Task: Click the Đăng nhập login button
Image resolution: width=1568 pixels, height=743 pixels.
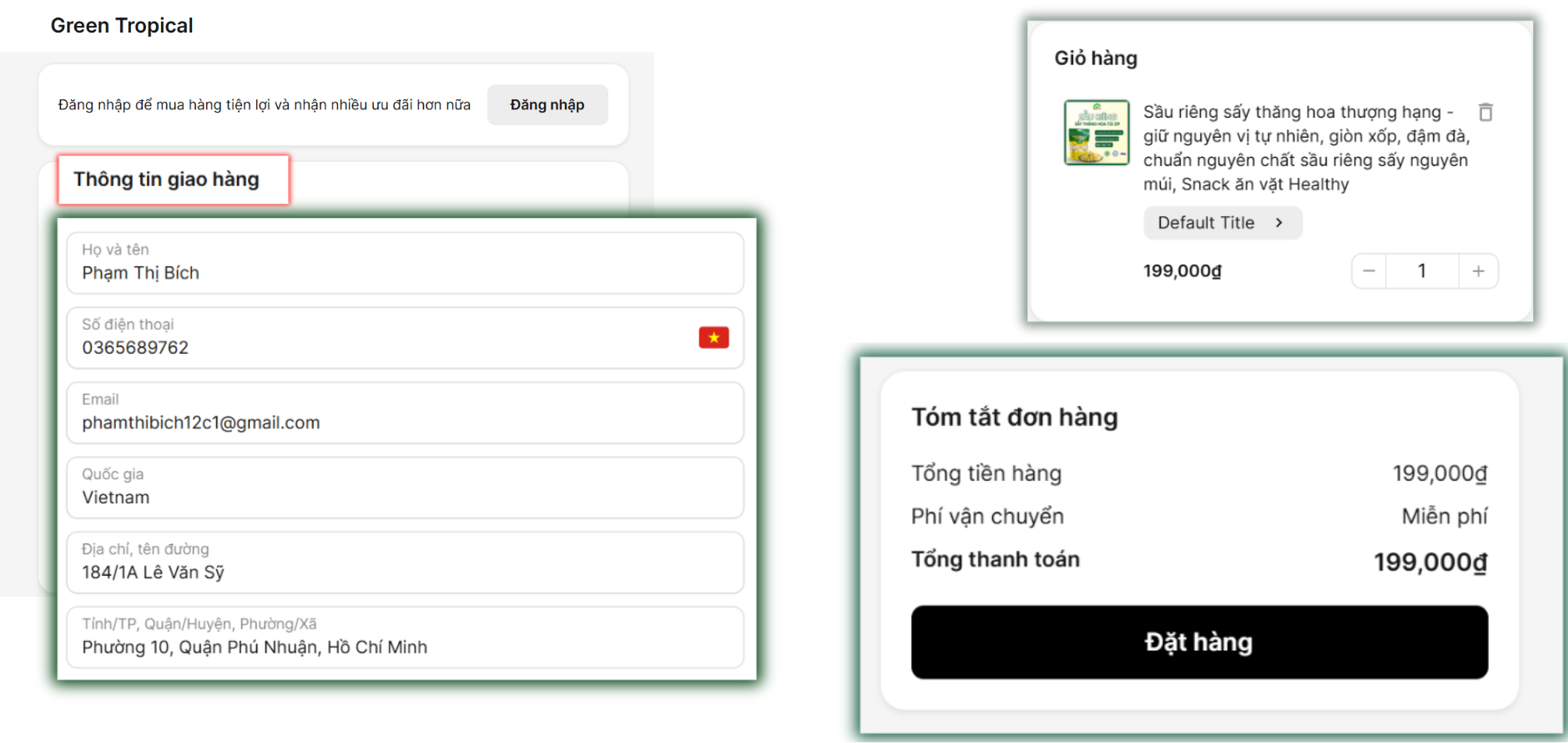Action: 547,105
